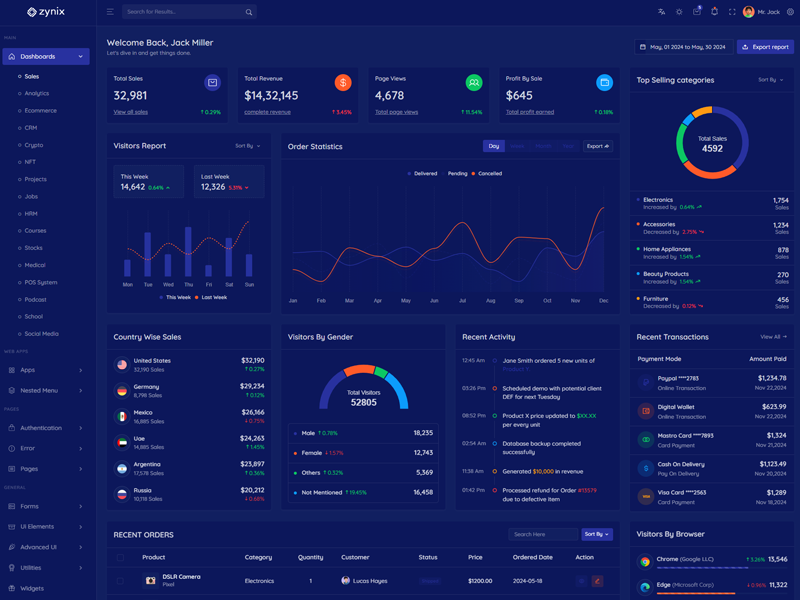Click the Search for Results input field
Image resolution: width=800 pixels, height=600 pixels.
click(183, 12)
